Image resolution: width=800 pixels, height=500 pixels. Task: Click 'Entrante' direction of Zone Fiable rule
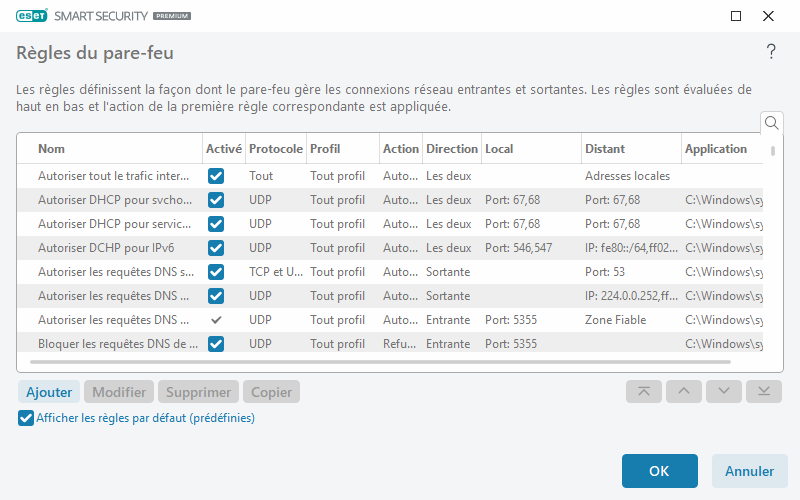click(x=448, y=320)
